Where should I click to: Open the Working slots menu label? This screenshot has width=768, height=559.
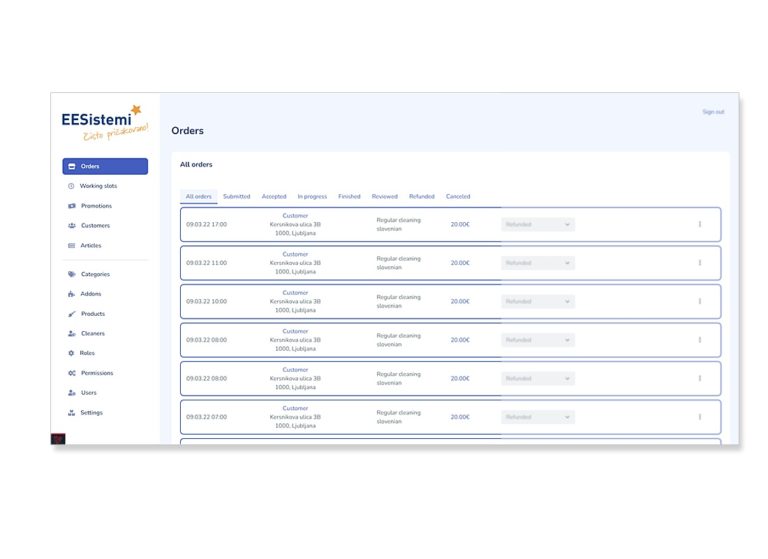98,186
